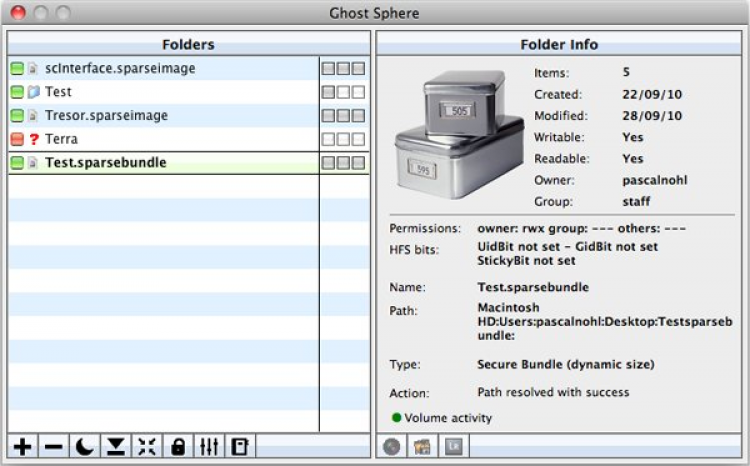Toggle third checkbox in Tresor.sparseimage row
This screenshot has height=466, width=750.
[358, 115]
